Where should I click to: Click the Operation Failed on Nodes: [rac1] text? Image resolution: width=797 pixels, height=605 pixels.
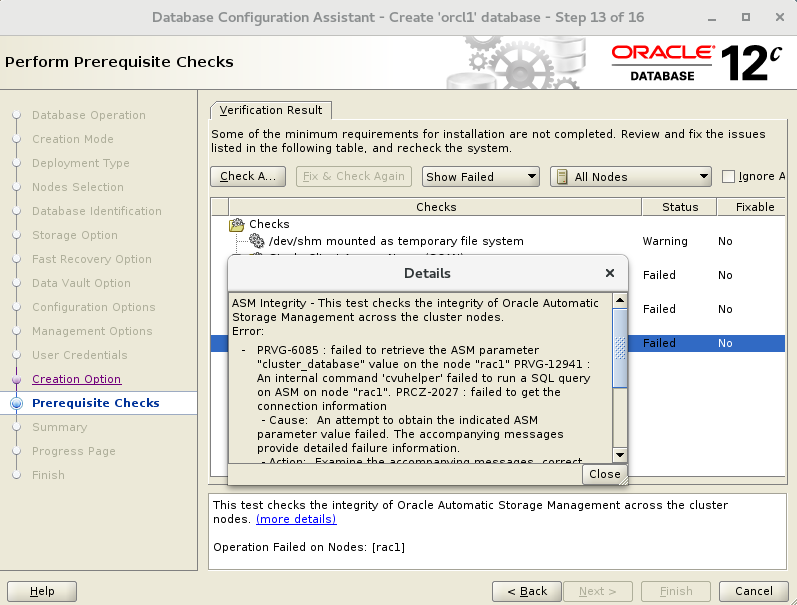pyautogui.click(x=309, y=547)
